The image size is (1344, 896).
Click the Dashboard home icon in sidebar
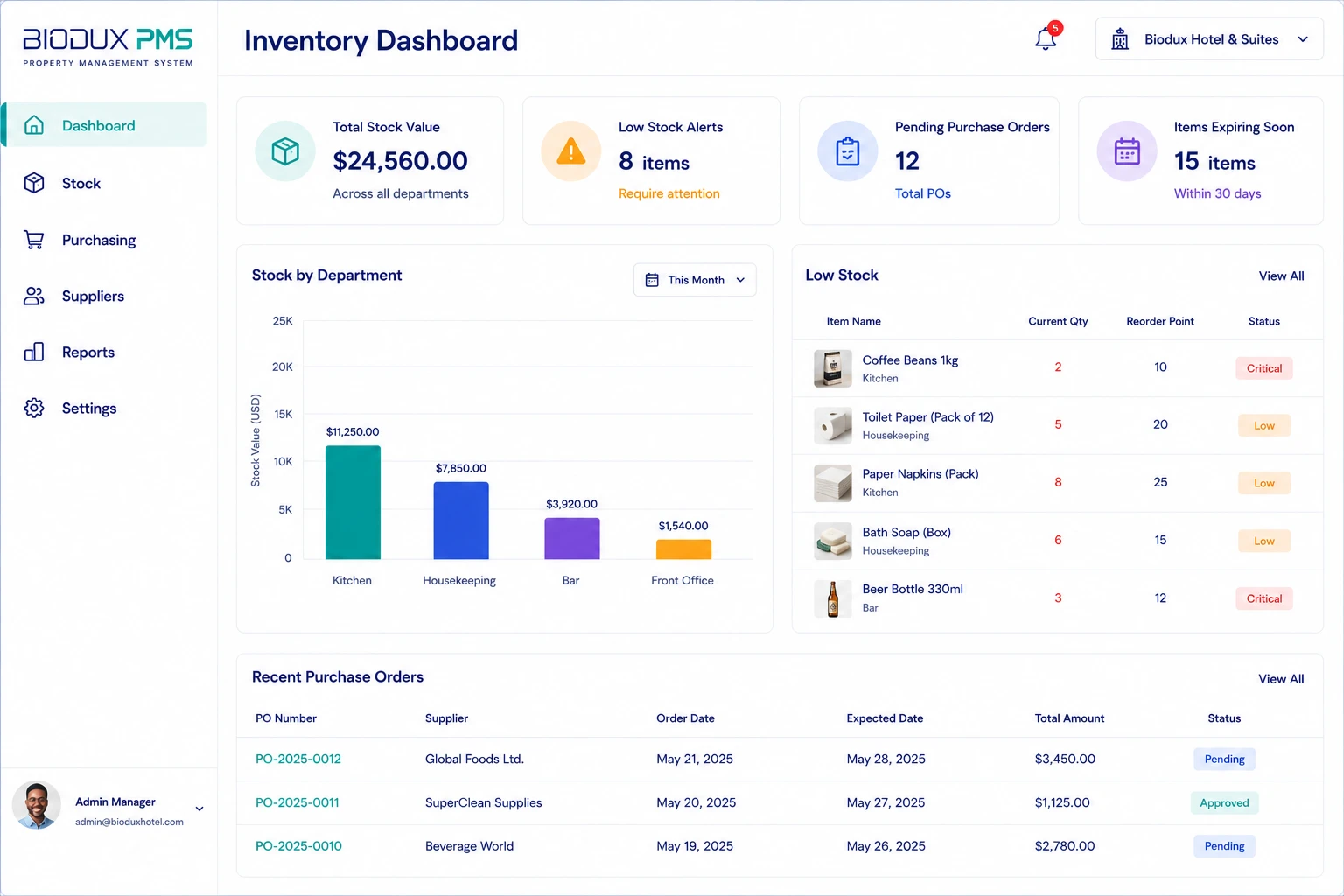tap(34, 125)
